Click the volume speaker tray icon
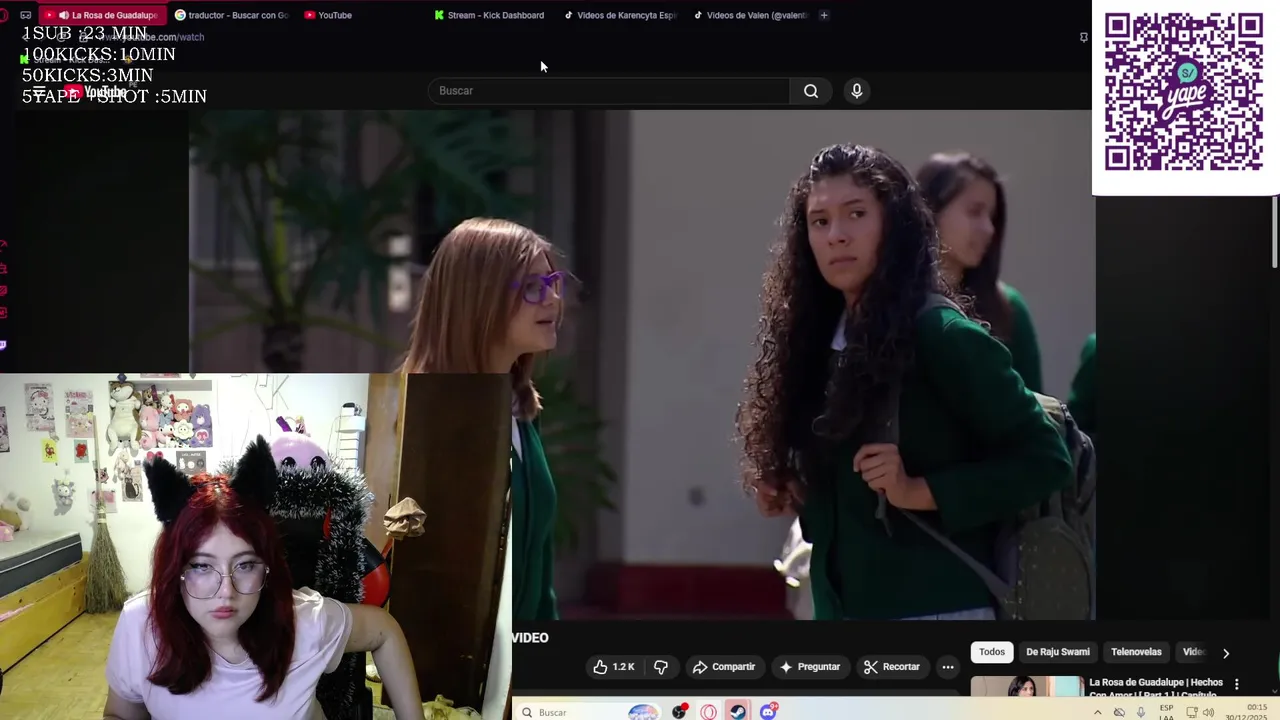The width and height of the screenshot is (1280, 720). (1208, 712)
